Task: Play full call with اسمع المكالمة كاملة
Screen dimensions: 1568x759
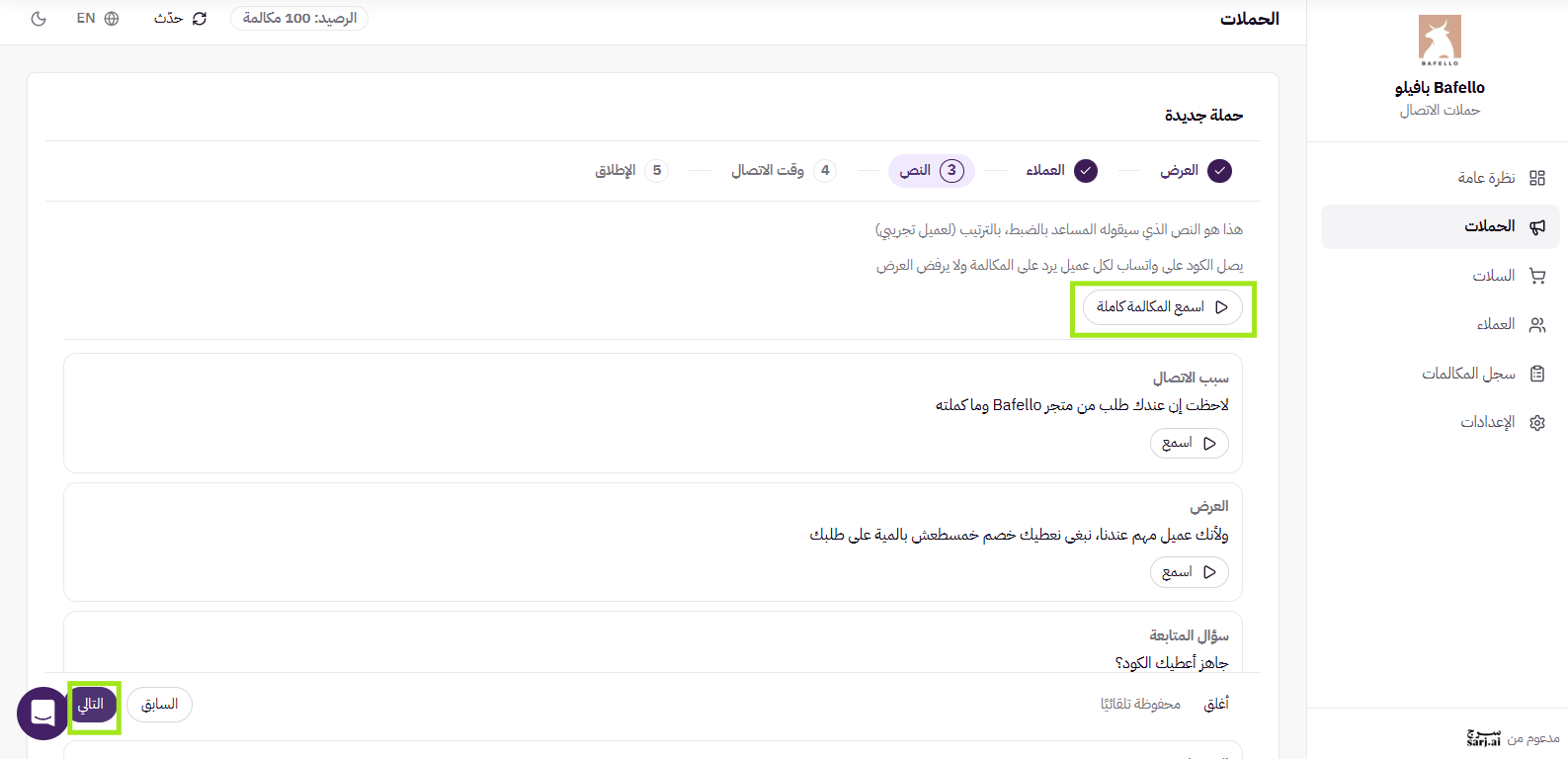Action: pyautogui.click(x=1163, y=307)
